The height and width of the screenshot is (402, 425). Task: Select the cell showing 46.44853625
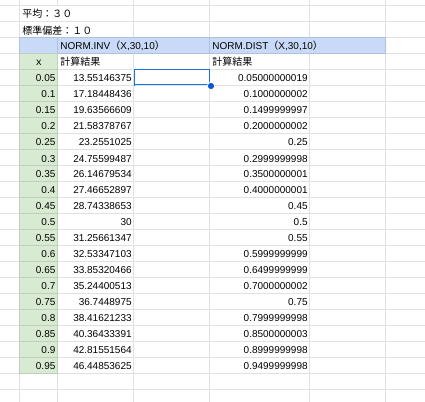pos(96,366)
